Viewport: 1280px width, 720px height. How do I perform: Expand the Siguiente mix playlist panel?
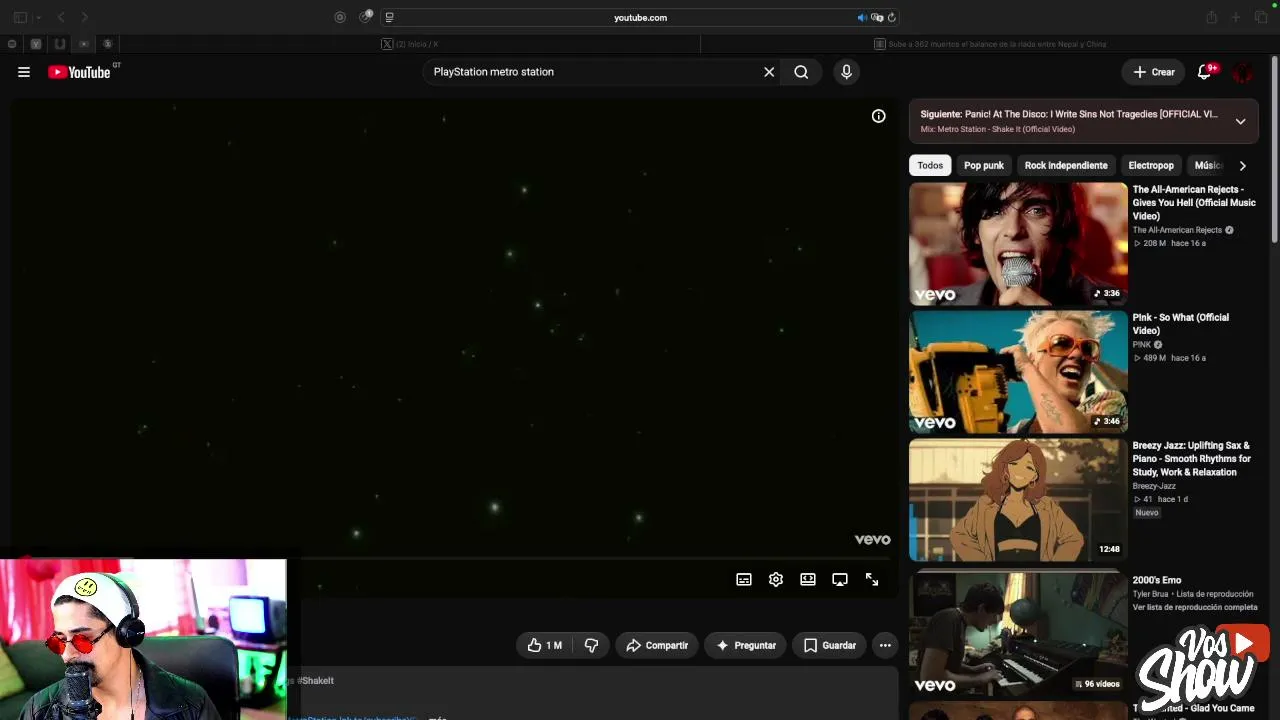coord(1240,121)
